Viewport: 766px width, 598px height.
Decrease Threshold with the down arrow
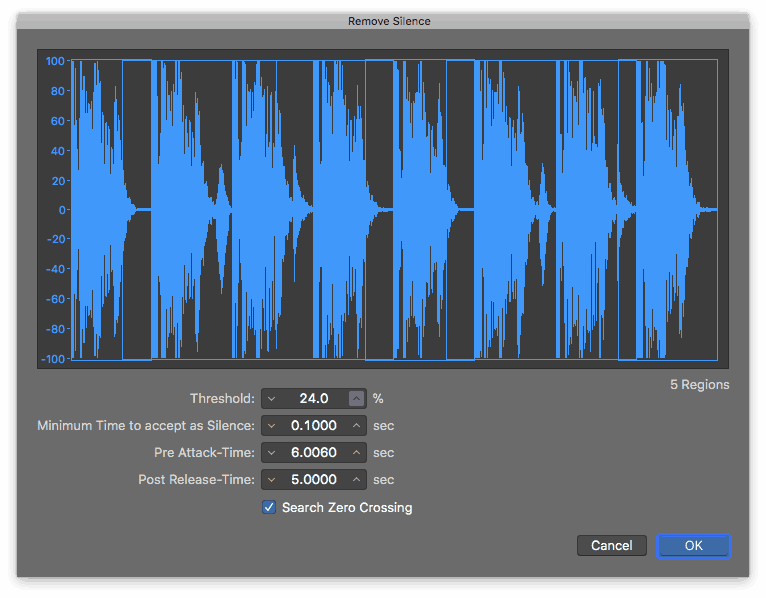(271, 398)
